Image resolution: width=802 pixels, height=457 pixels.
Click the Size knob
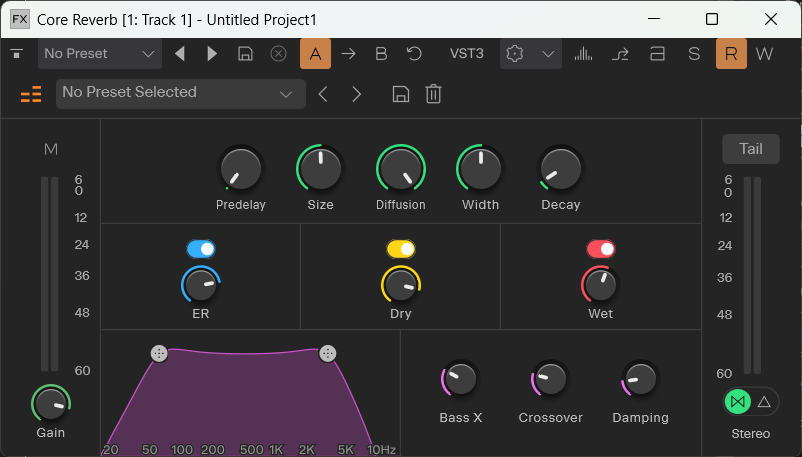[x=320, y=169]
